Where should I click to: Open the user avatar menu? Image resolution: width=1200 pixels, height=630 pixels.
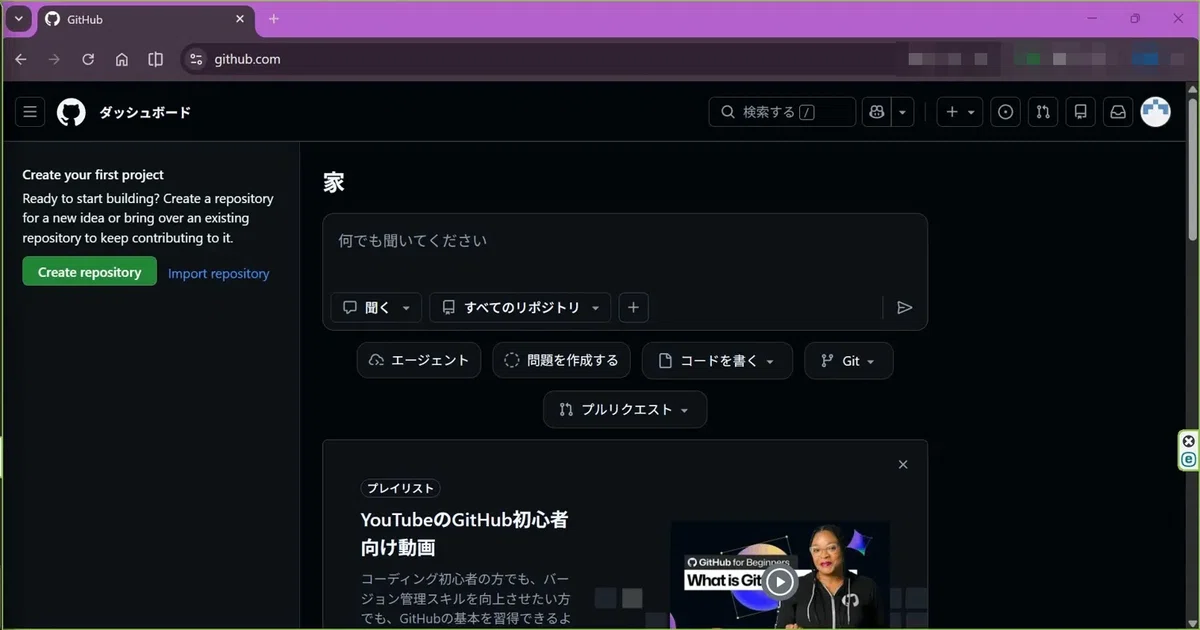click(x=1156, y=112)
